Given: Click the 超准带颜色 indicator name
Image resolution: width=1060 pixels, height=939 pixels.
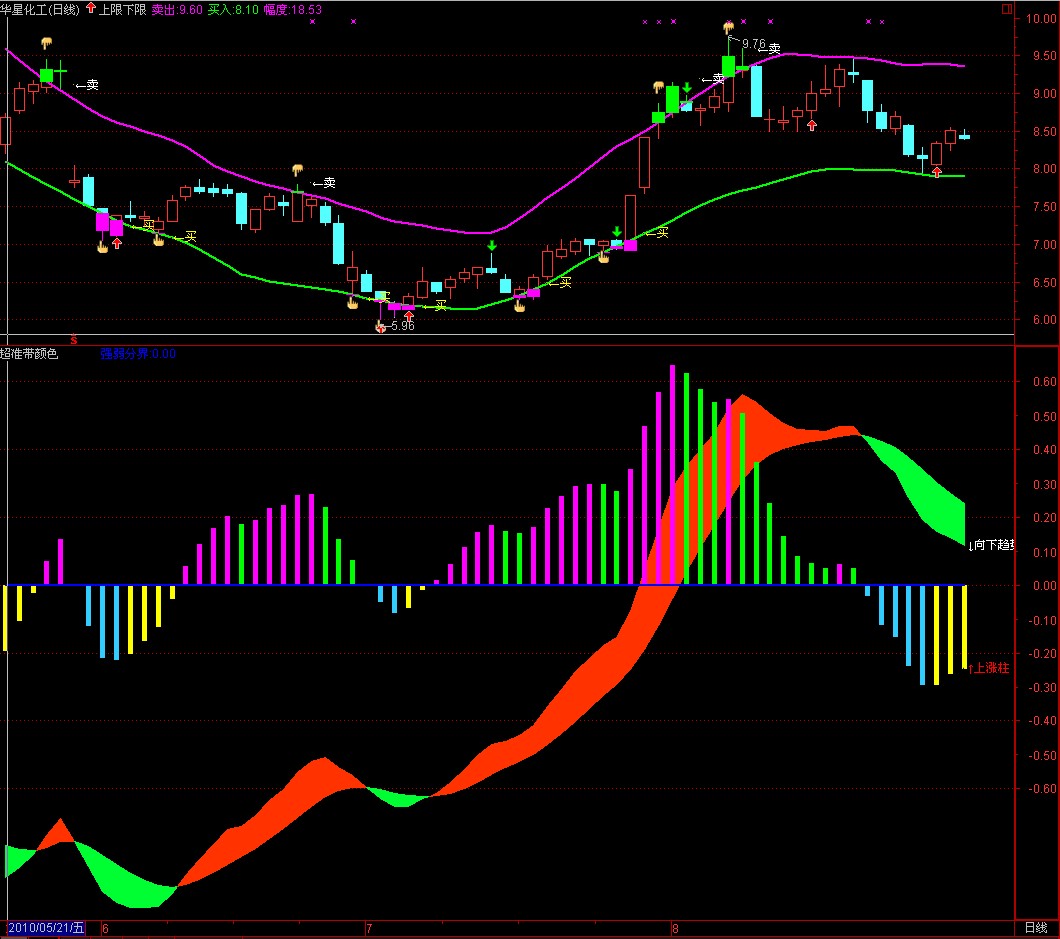Looking at the screenshot, I should 29,354.
